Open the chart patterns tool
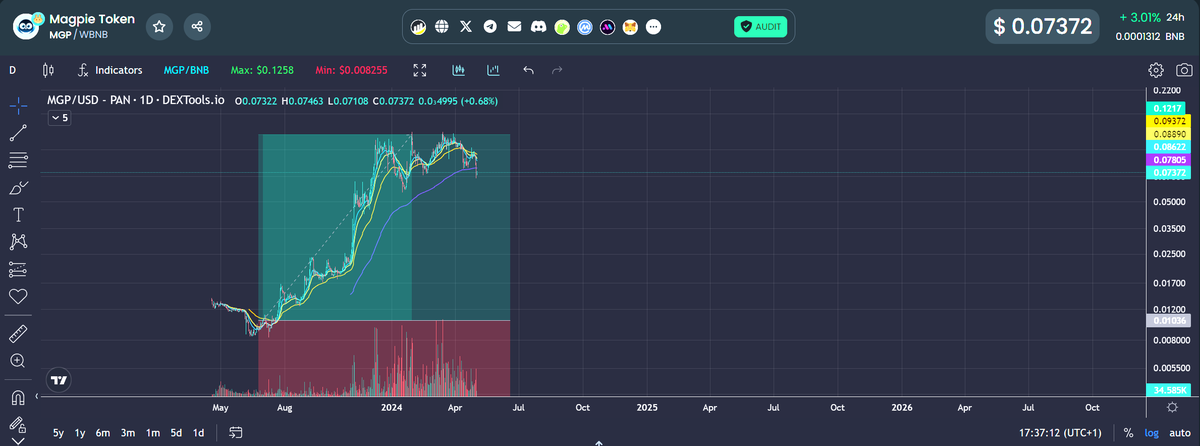Viewport: 1200px width, 446px height. pyautogui.click(x=18, y=241)
